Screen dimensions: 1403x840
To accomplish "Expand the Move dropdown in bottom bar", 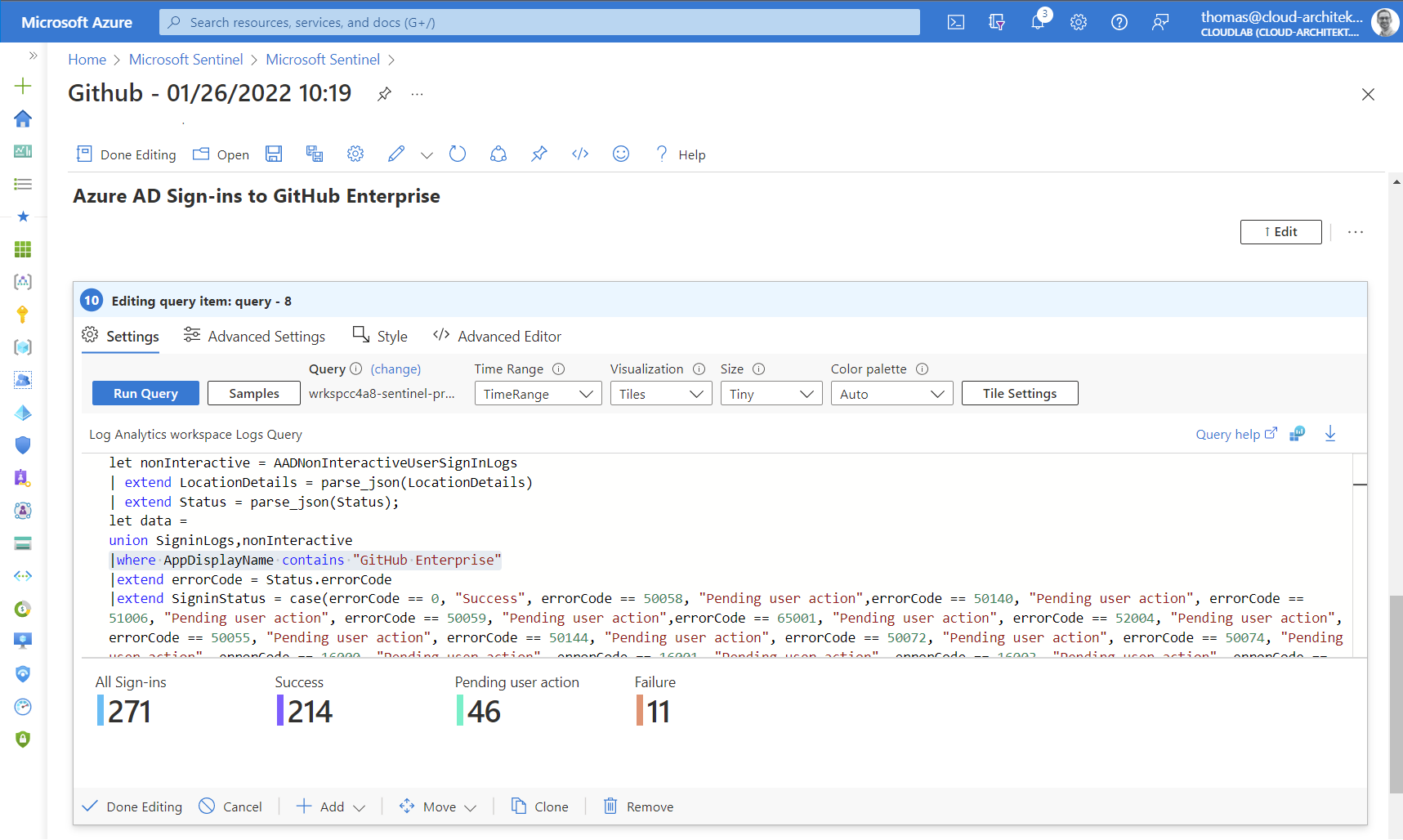I will coord(437,806).
